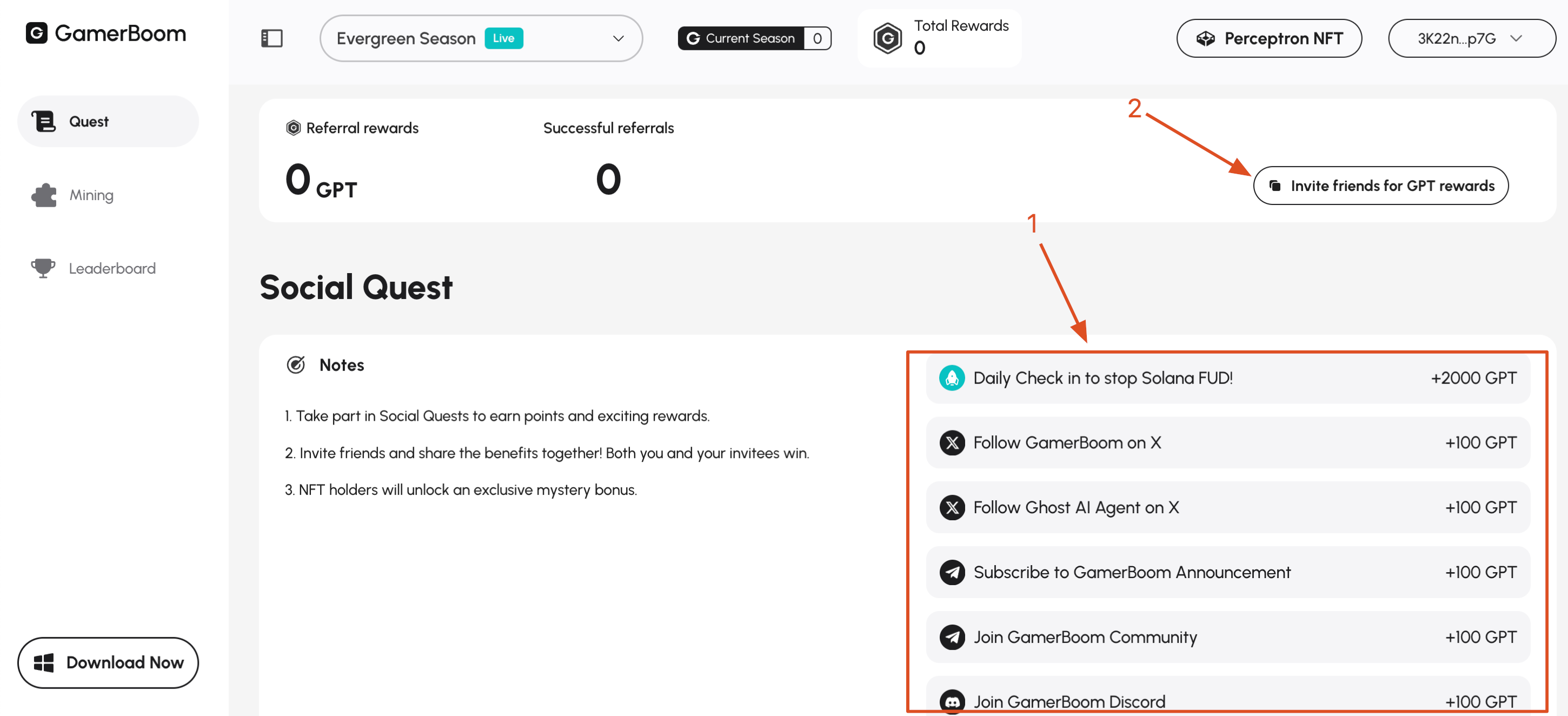Open Follow Ghost AI Agent on X quest
This screenshot has width=1568, height=716.
pos(1228,507)
